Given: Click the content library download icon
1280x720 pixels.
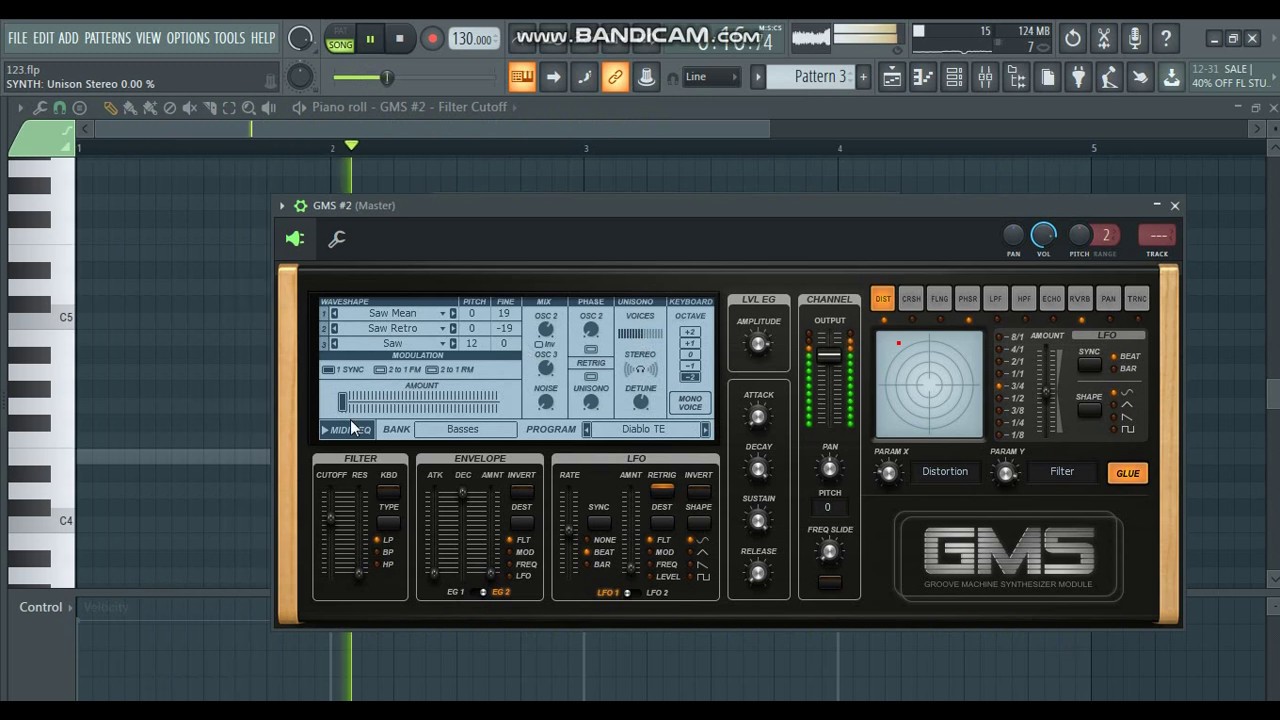Looking at the screenshot, I should click(1171, 77).
